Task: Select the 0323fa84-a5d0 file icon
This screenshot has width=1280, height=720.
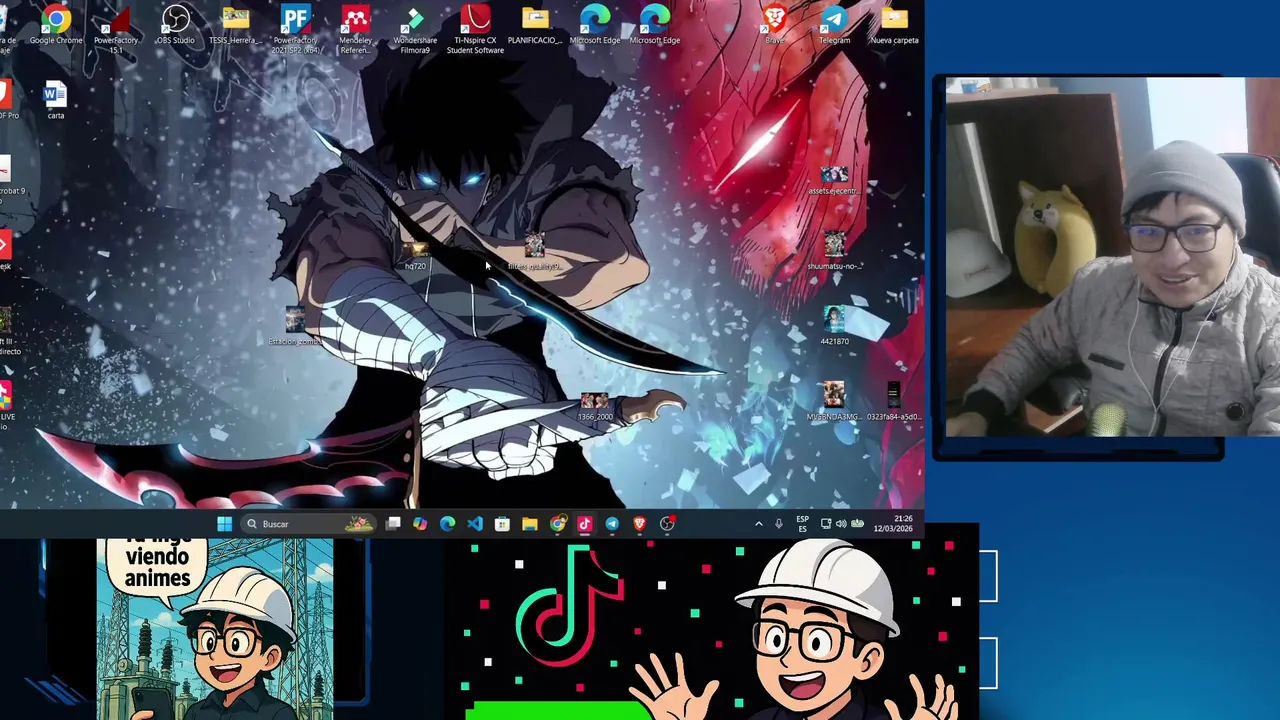Action: (894, 400)
